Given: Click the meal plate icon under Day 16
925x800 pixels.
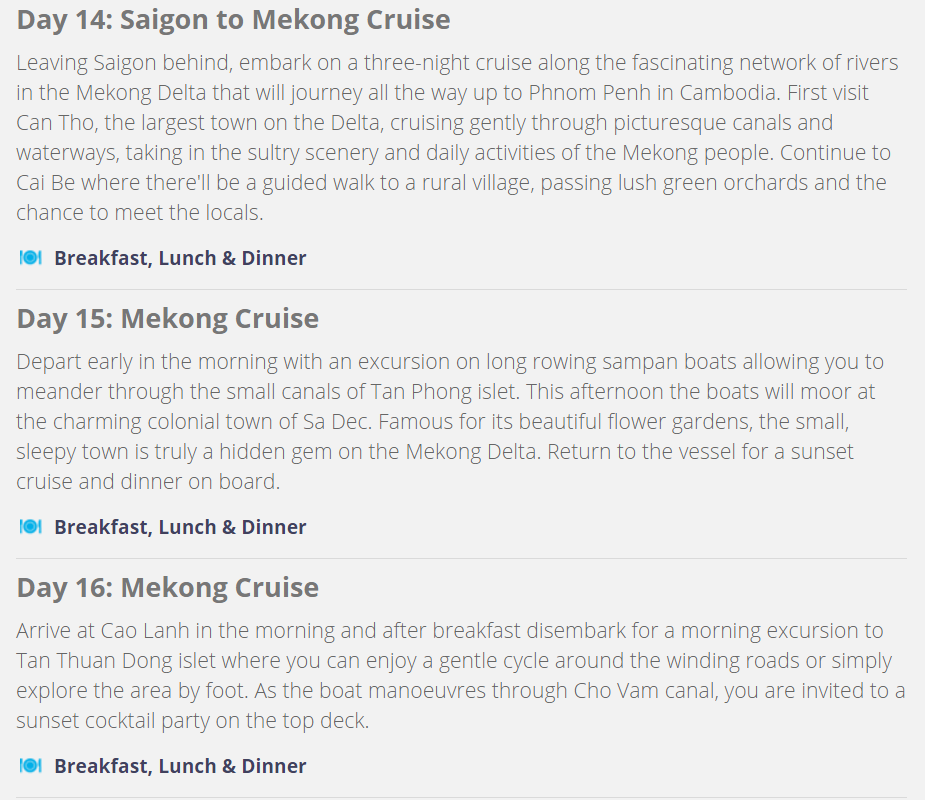Looking at the screenshot, I should click(x=31, y=766).
